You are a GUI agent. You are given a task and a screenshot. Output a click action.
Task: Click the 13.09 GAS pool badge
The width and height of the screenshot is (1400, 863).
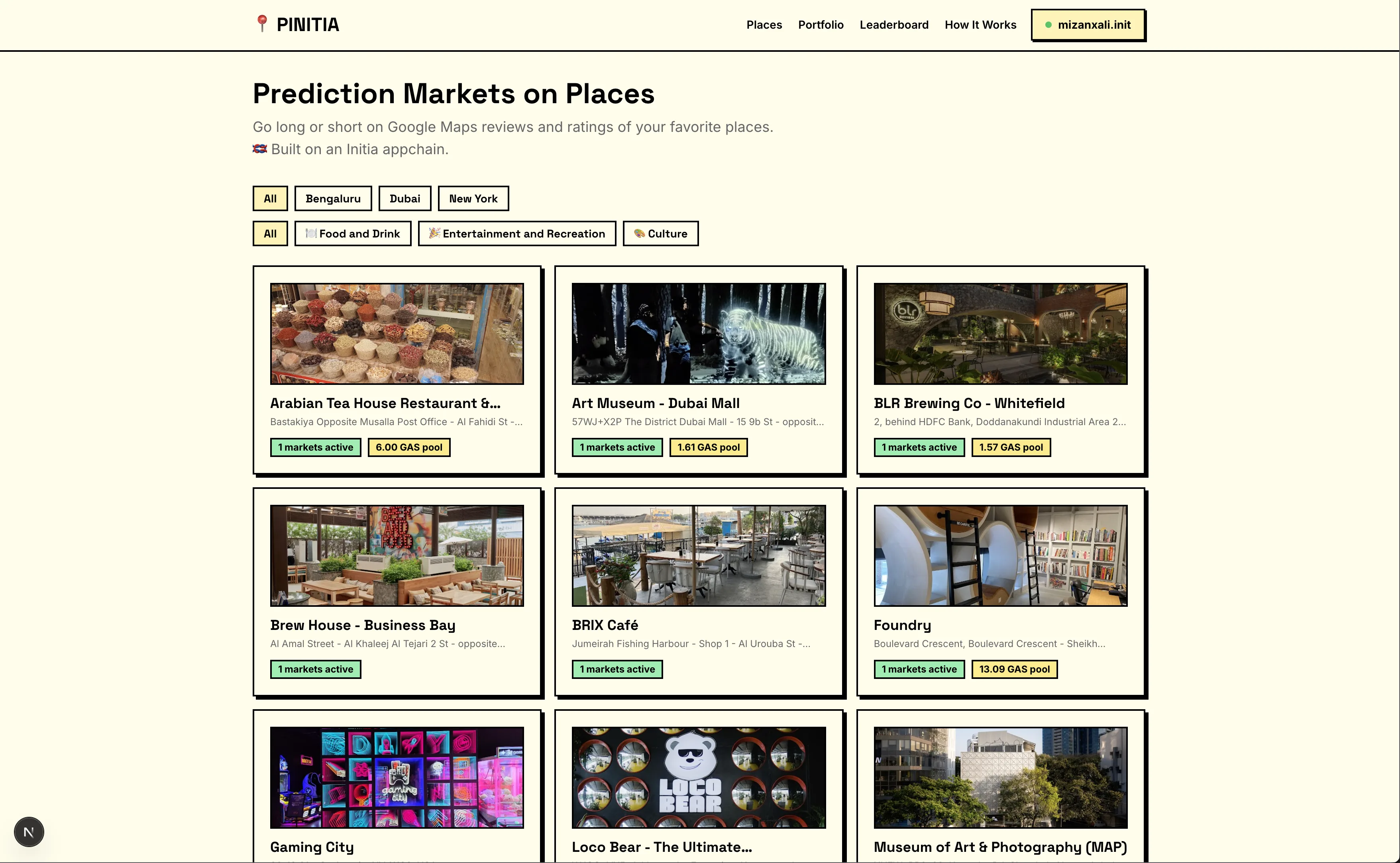1014,669
